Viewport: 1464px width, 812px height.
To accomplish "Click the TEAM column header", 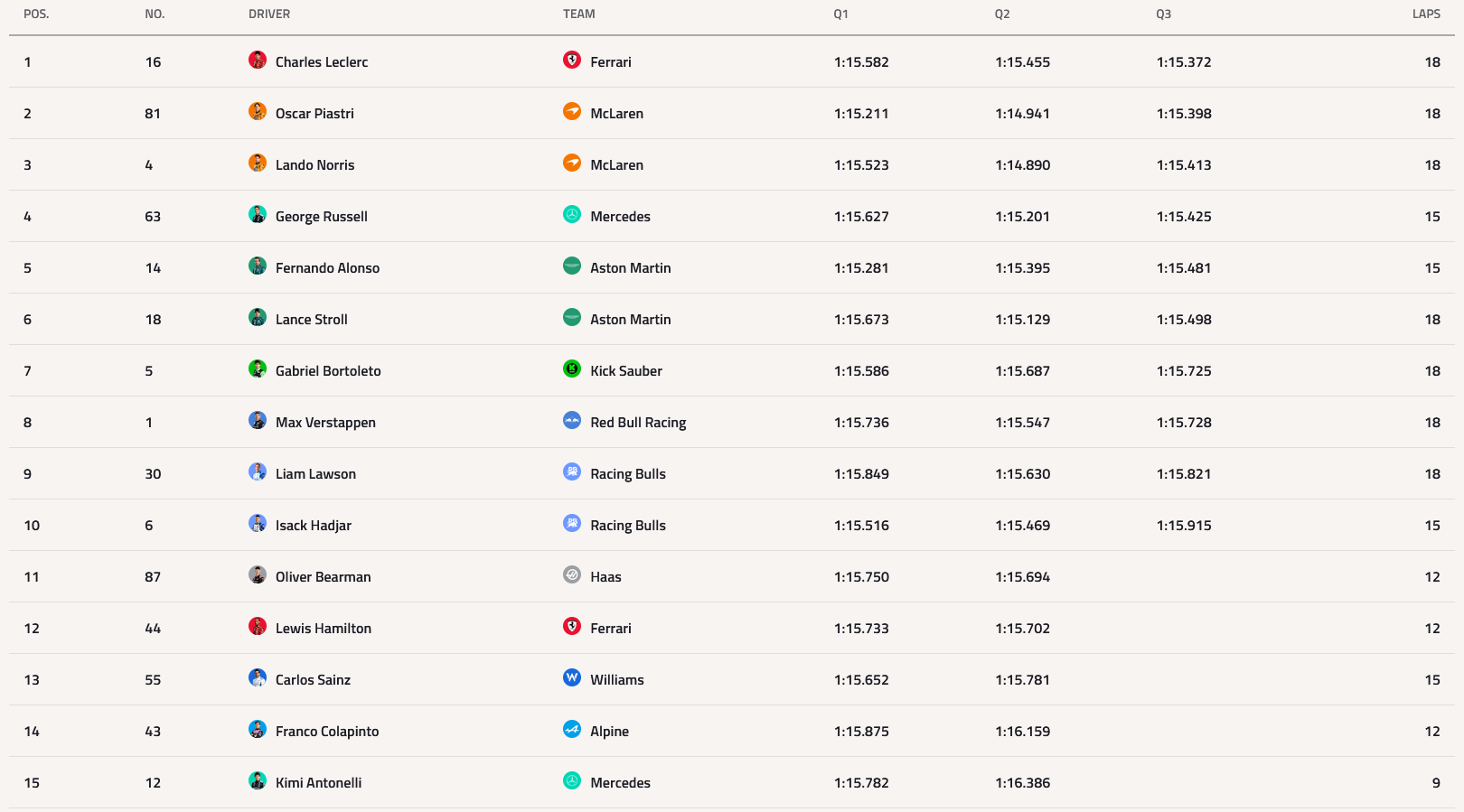I will [579, 14].
